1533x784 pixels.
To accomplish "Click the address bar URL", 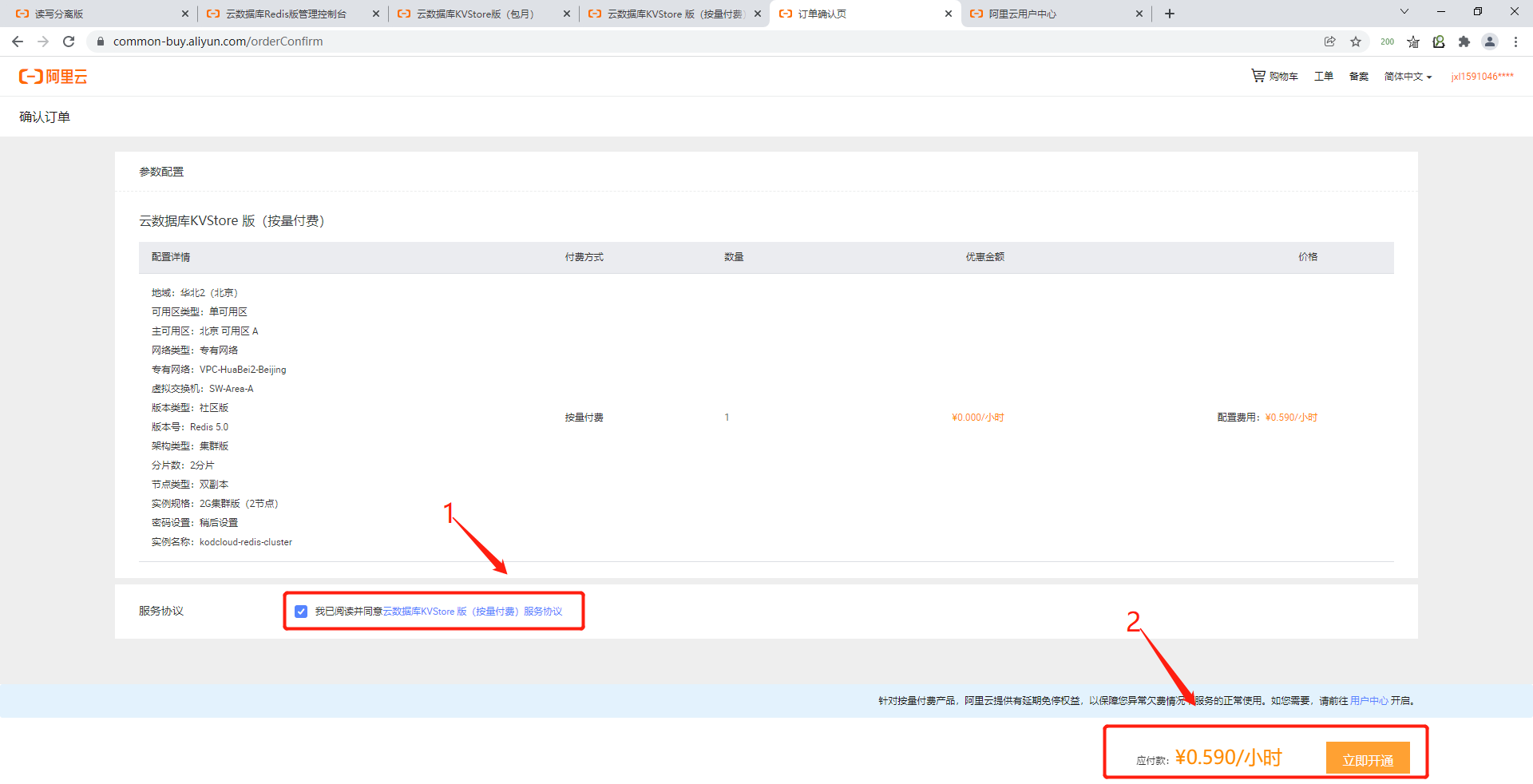I will (x=218, y=42).
